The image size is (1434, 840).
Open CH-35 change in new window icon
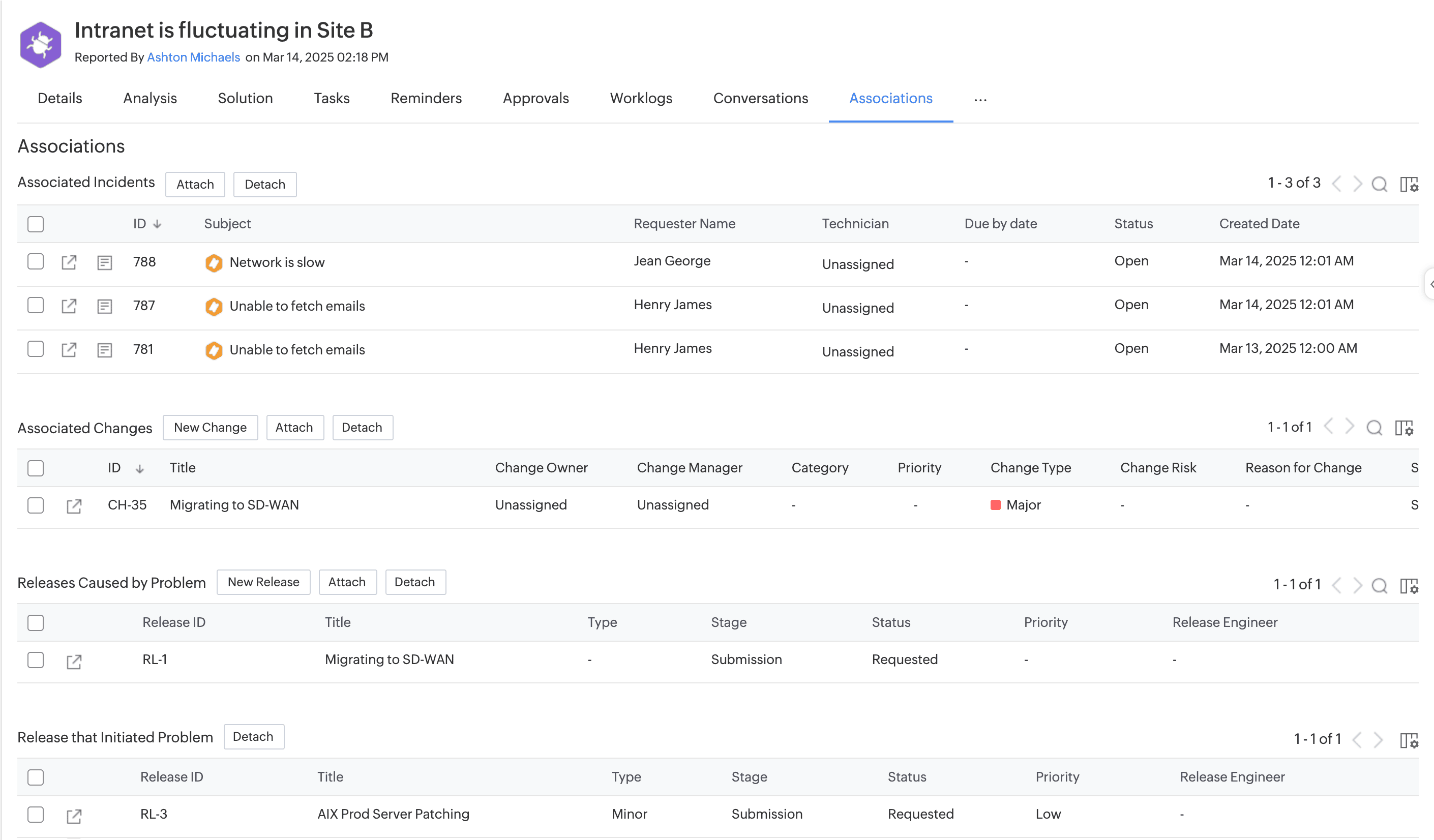[74, 505]
